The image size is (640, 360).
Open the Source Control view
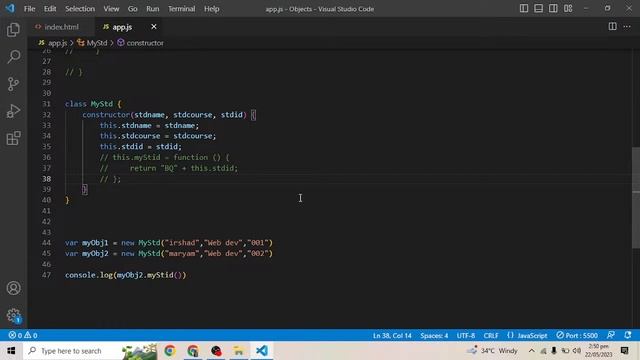(x=13, y=84)
